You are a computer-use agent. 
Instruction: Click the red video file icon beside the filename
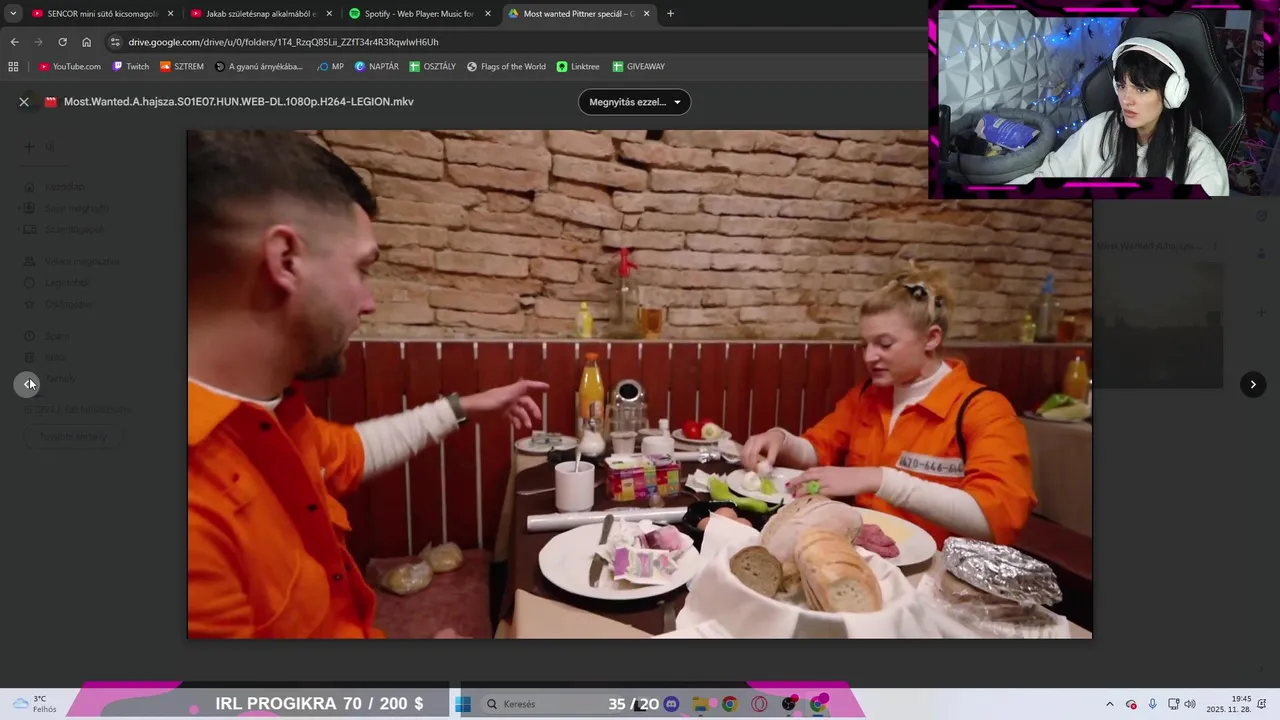coord(51,101)
